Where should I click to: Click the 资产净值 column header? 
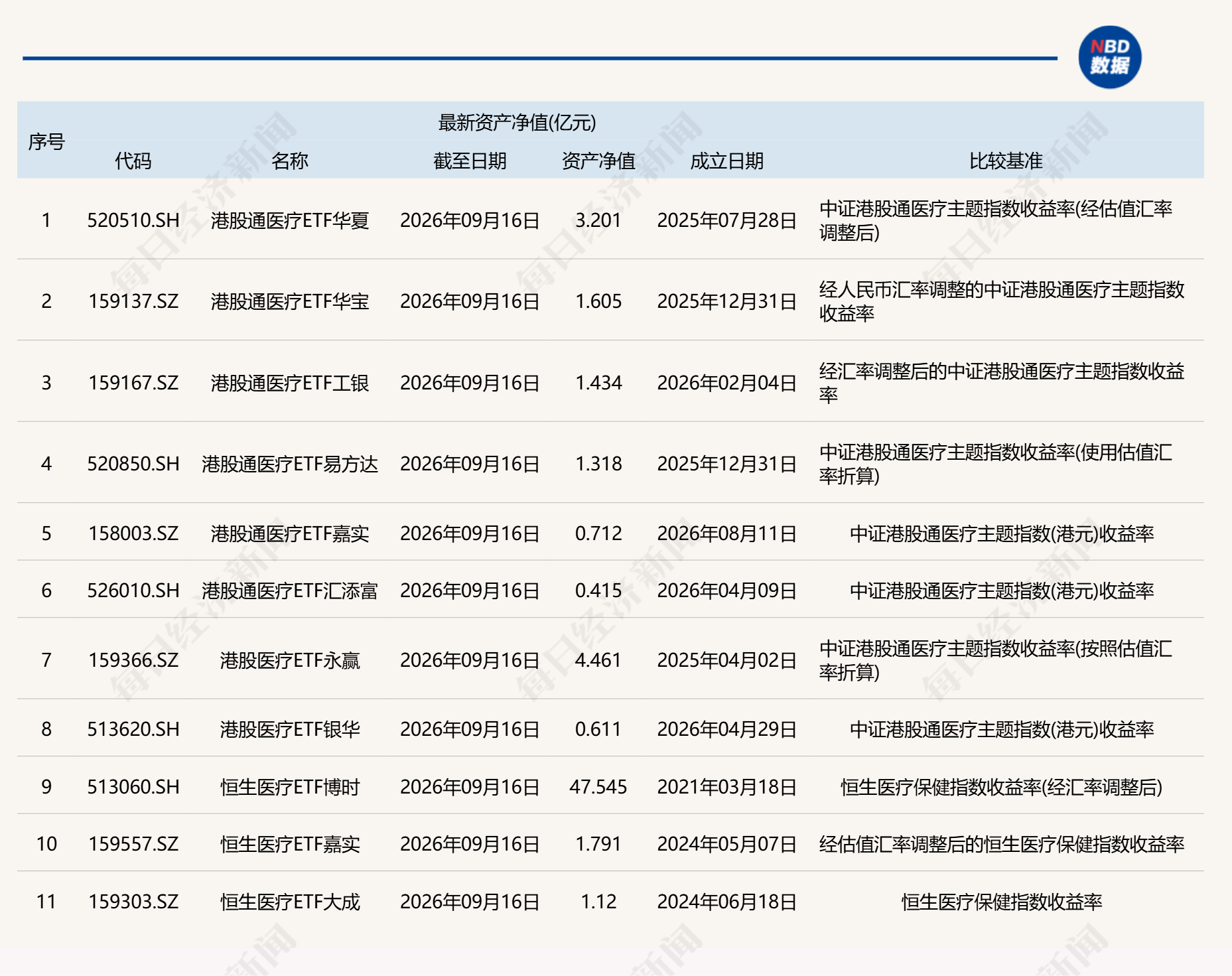598,161
